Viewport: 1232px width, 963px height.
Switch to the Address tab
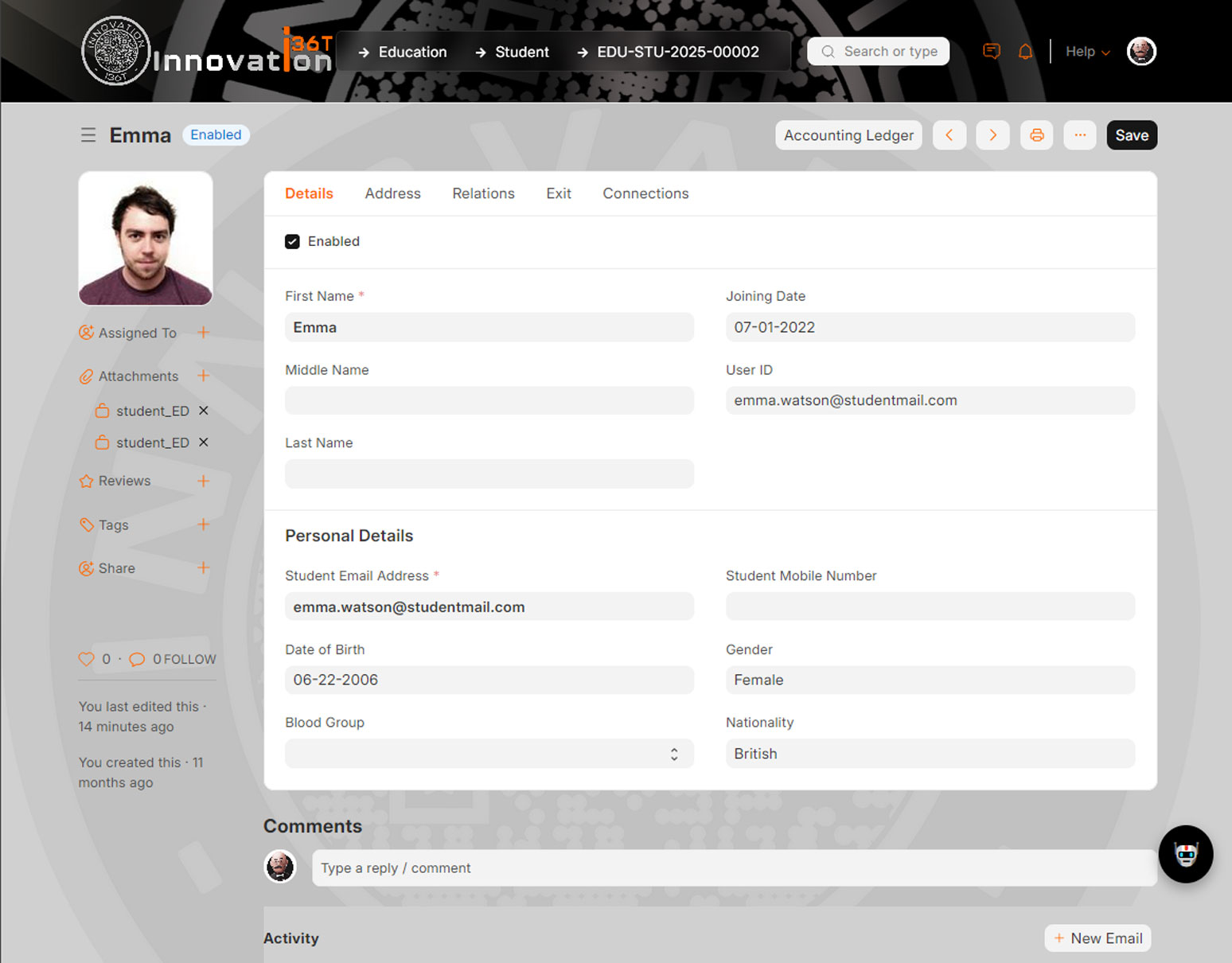392,193
